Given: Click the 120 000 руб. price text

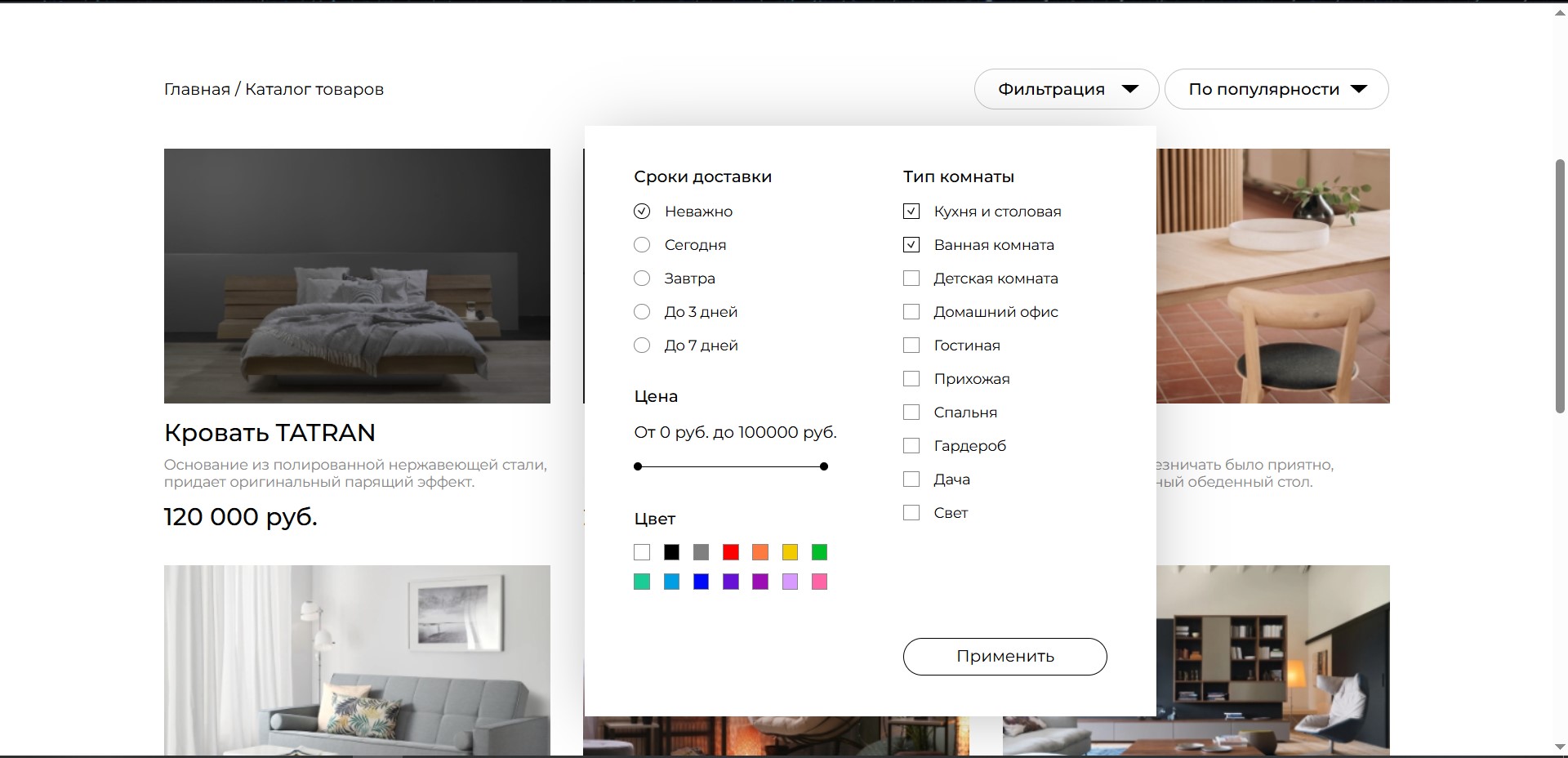Looking at the screenshot, I should click(x=241, y=517).
